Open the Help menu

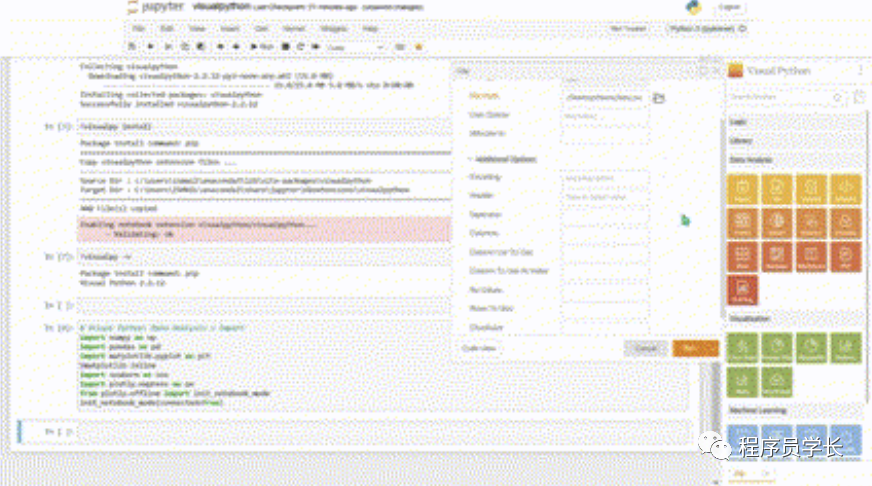[370, 28]
